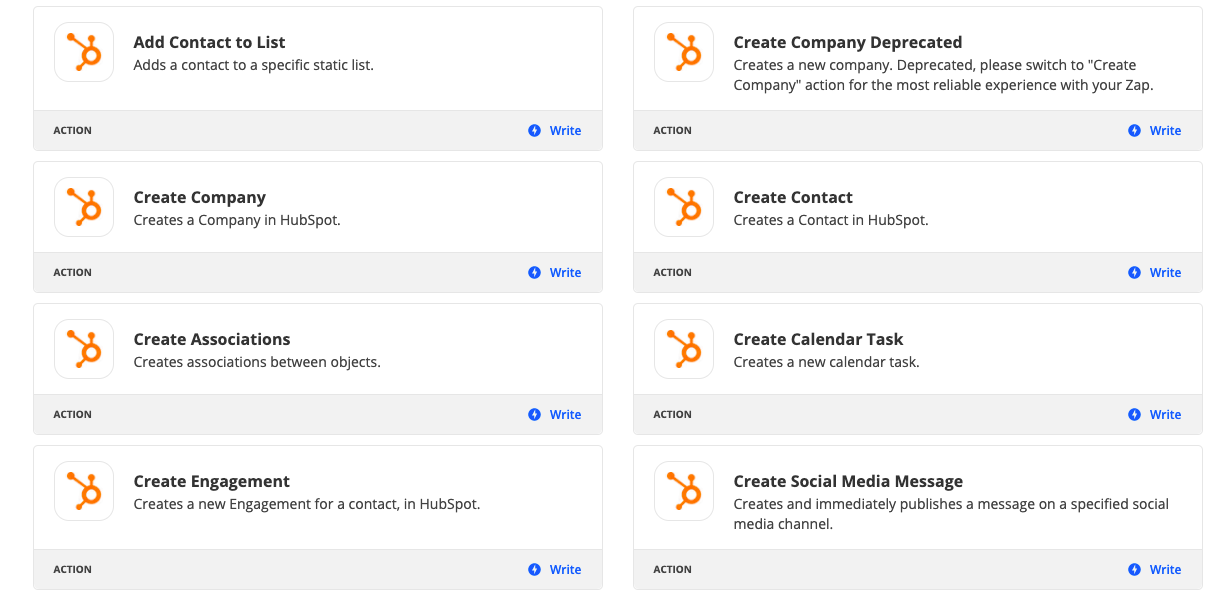Click Write link under Creates a Company in HubSpot
Viewport: 1225px width, 605px height.
pyautogui.click(x=565, y=273)
